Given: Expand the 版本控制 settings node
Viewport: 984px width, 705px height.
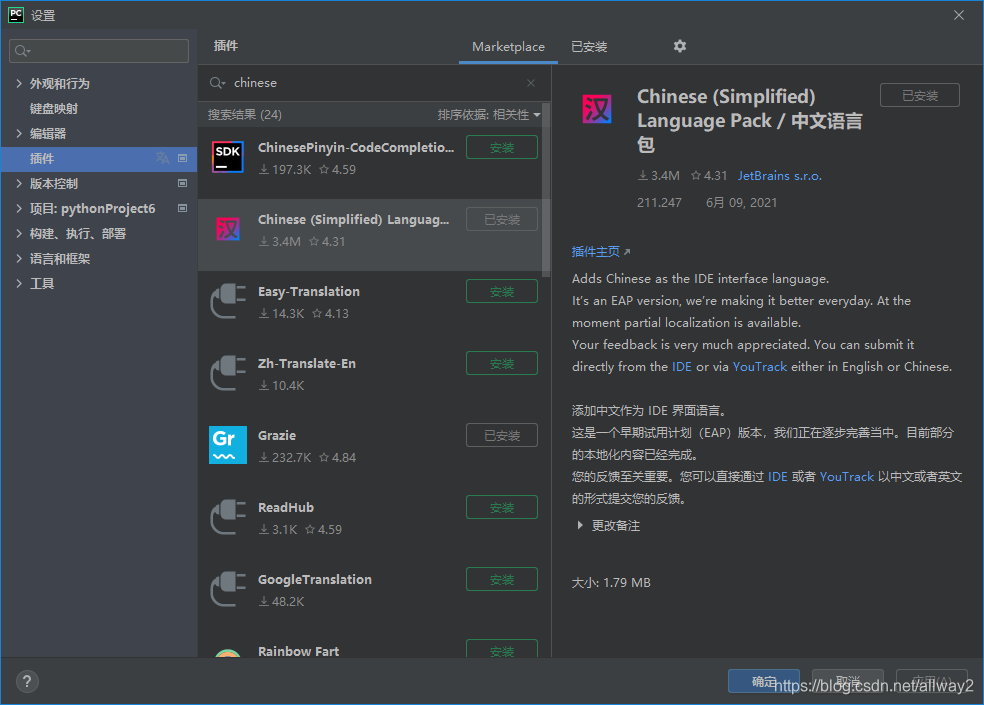Looking at the screenshot, I should coord(19,183).
